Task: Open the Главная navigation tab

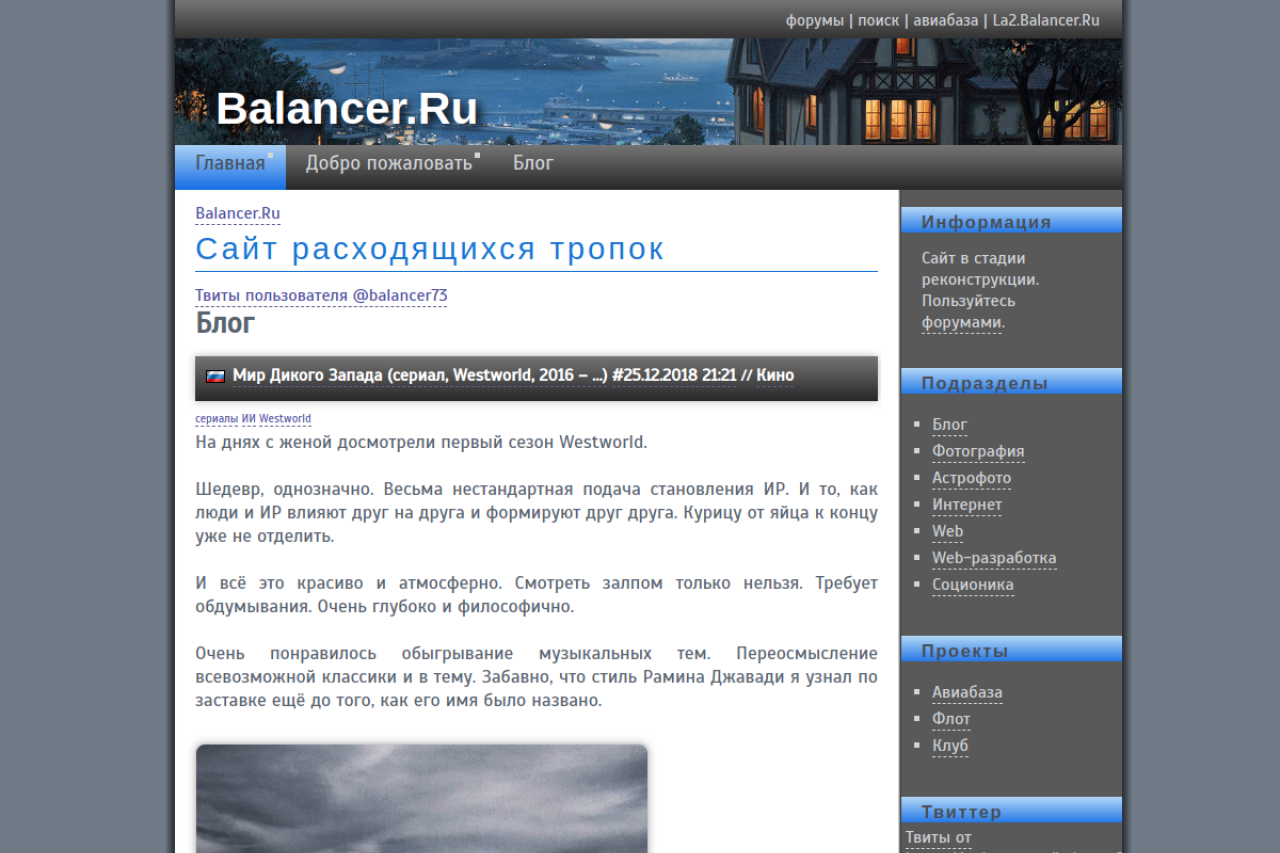Action: click(230, 164)
